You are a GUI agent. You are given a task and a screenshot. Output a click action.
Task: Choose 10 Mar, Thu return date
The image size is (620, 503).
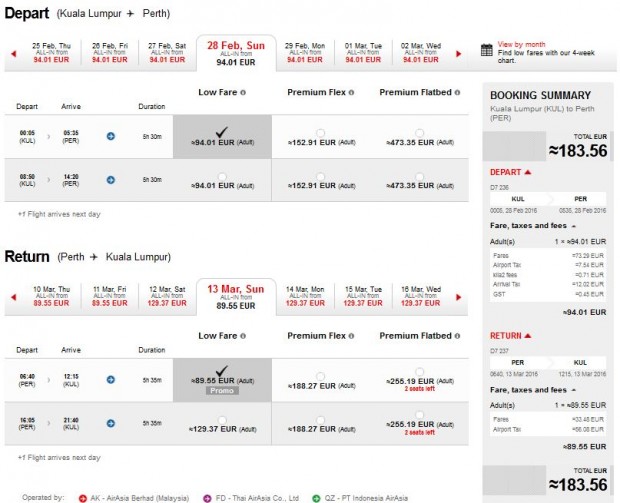click(51, 296)
